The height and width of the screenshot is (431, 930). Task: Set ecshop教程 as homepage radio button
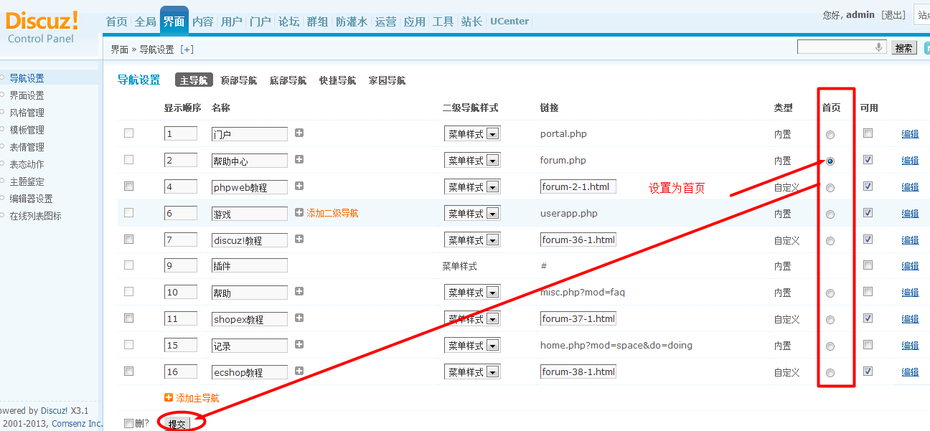(x=830, y=372)
